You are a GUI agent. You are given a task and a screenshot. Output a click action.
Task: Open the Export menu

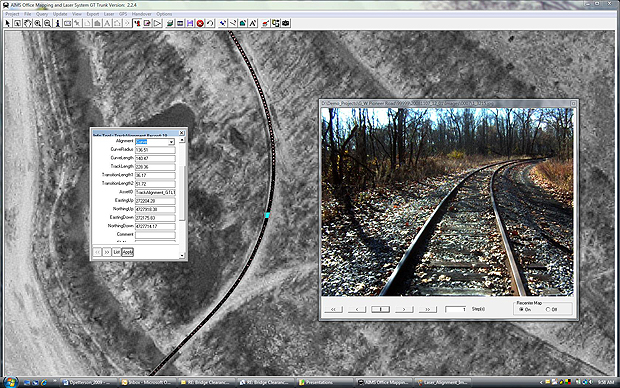click(93, 14)
